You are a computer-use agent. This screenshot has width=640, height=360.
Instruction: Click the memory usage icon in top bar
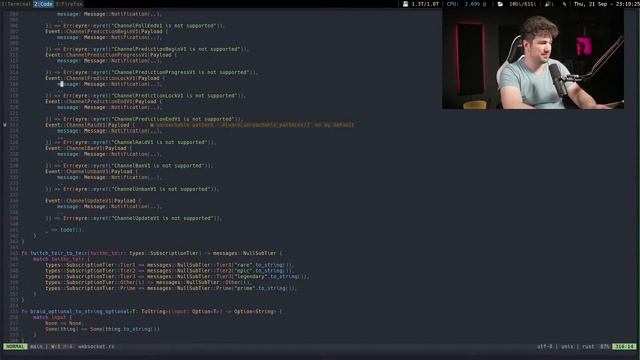[x=500, y=4]
